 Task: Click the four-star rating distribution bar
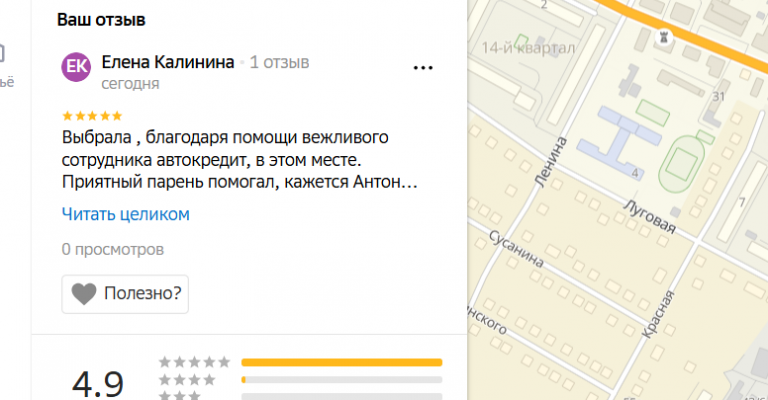[342, 379]
